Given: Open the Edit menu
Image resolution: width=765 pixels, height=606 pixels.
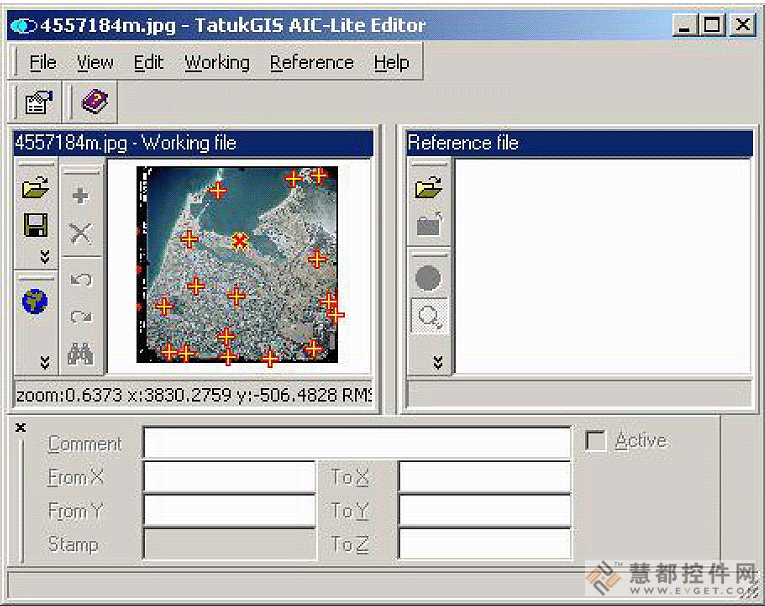Looking at the screenshot, I should (x=148, y=62).
